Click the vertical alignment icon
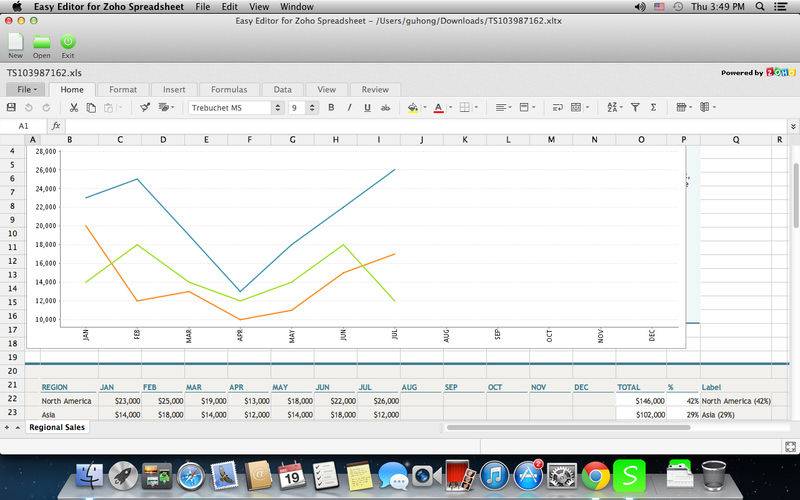This screenshot has width=800, height=500. tap(523, 107)
